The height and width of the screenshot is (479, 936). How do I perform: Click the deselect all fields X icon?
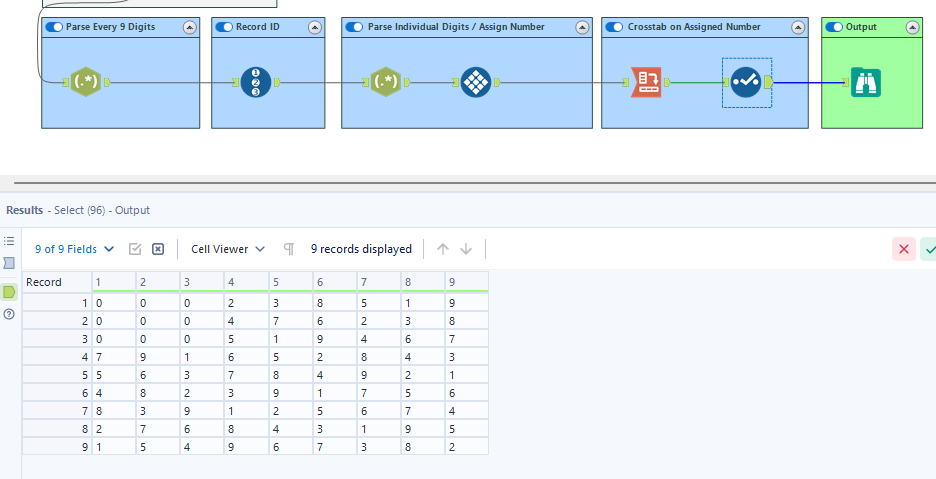click(158, 249)
